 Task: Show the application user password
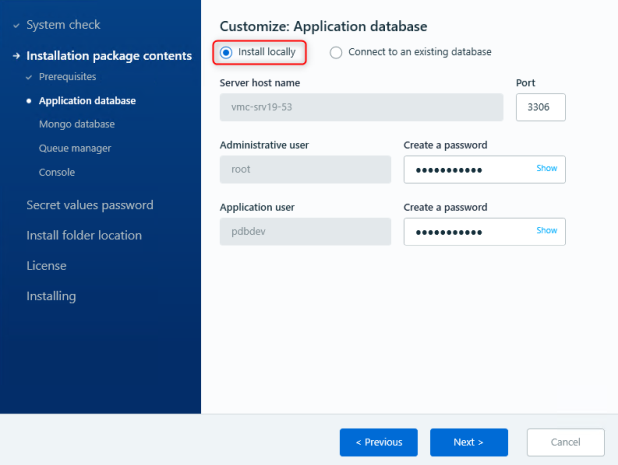click(546, 231)
